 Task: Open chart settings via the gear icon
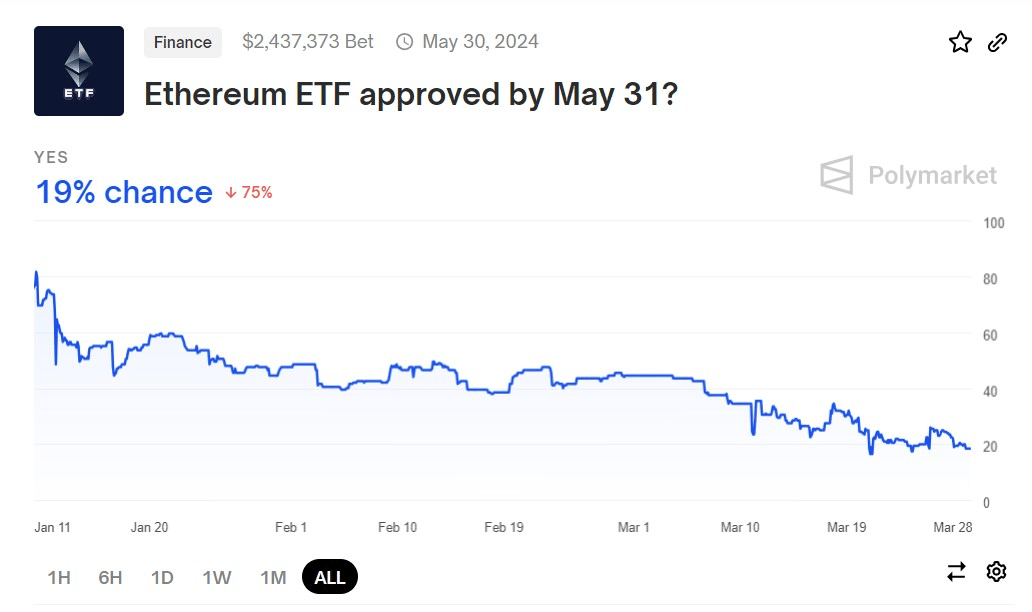(996, 571)
